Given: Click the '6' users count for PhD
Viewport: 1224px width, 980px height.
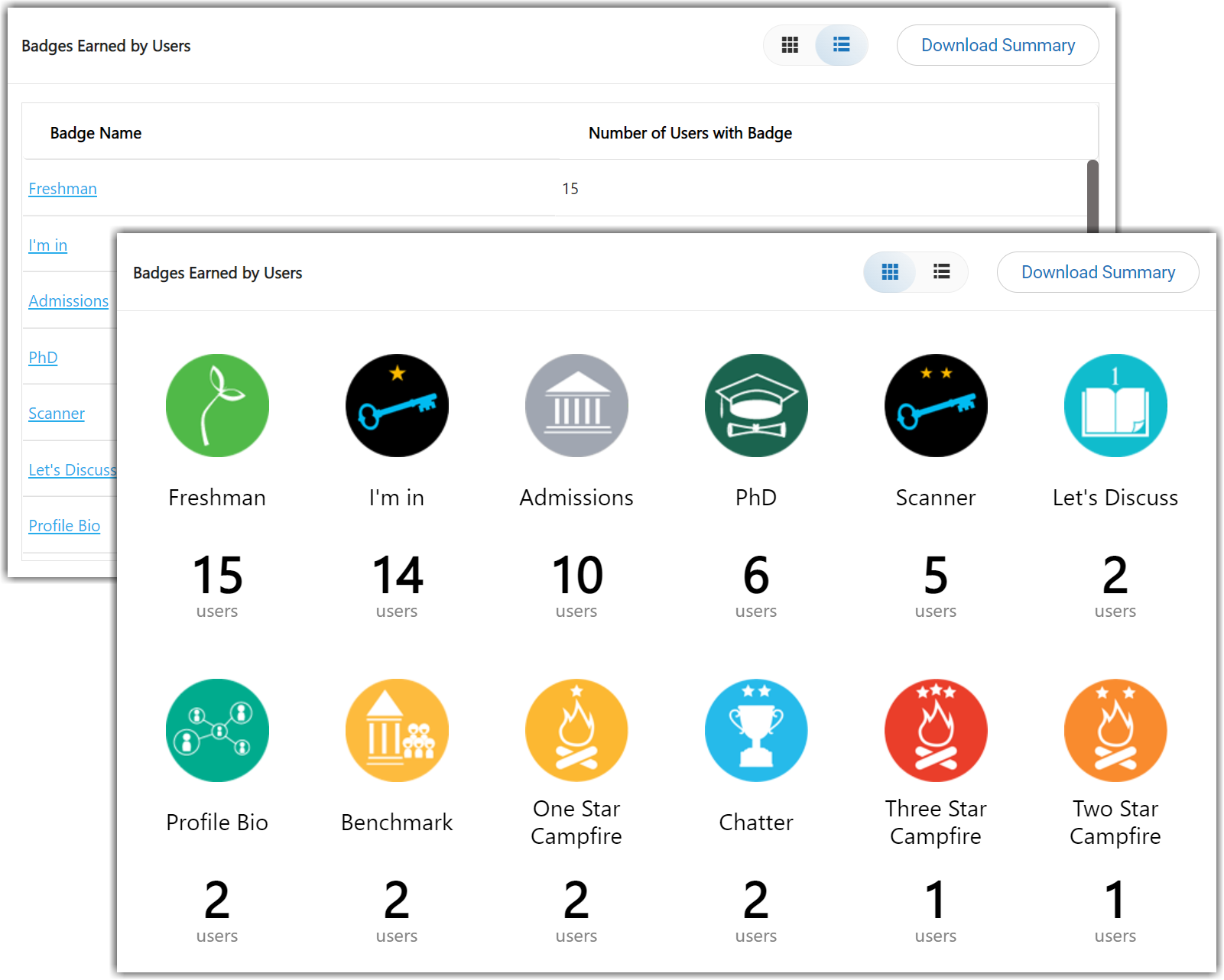Looking at the screenshot, I should pos(756,576).
